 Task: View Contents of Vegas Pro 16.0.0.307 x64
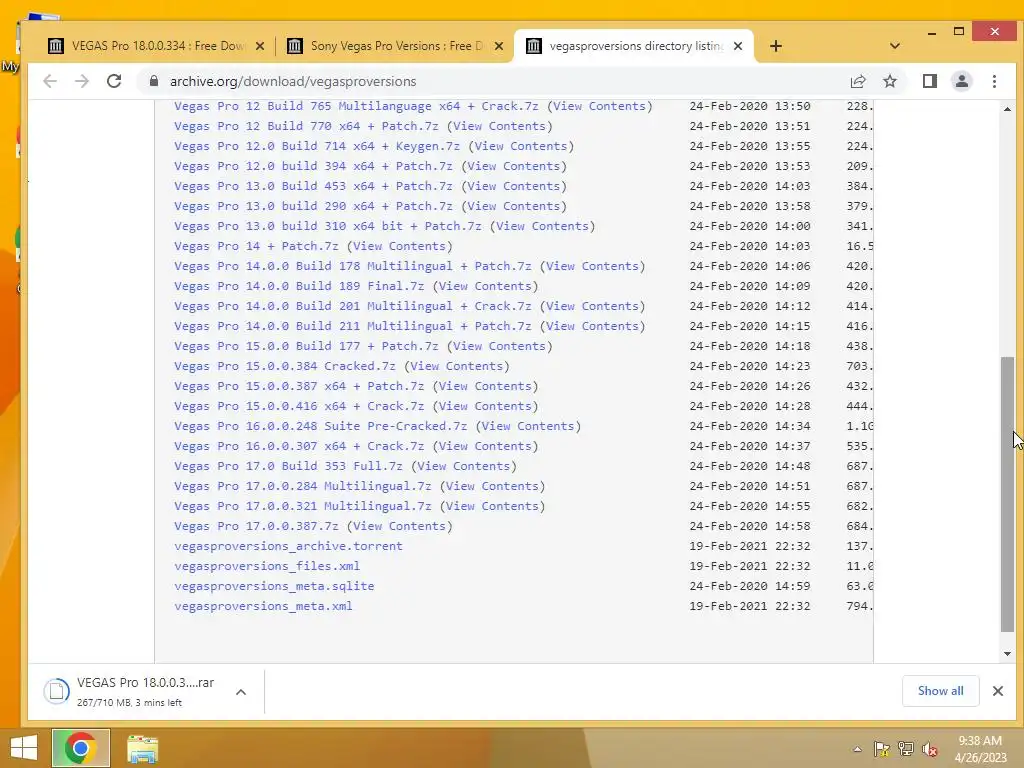(485, 446)
